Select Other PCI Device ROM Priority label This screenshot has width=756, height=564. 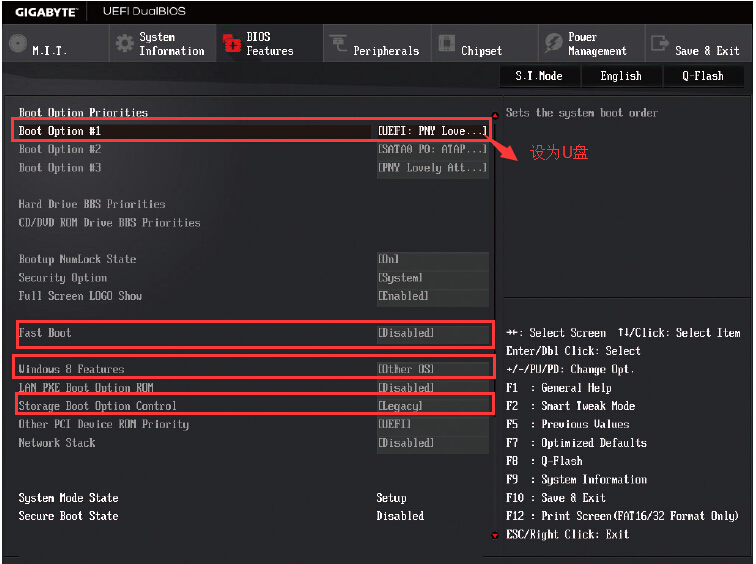[104, 424]
